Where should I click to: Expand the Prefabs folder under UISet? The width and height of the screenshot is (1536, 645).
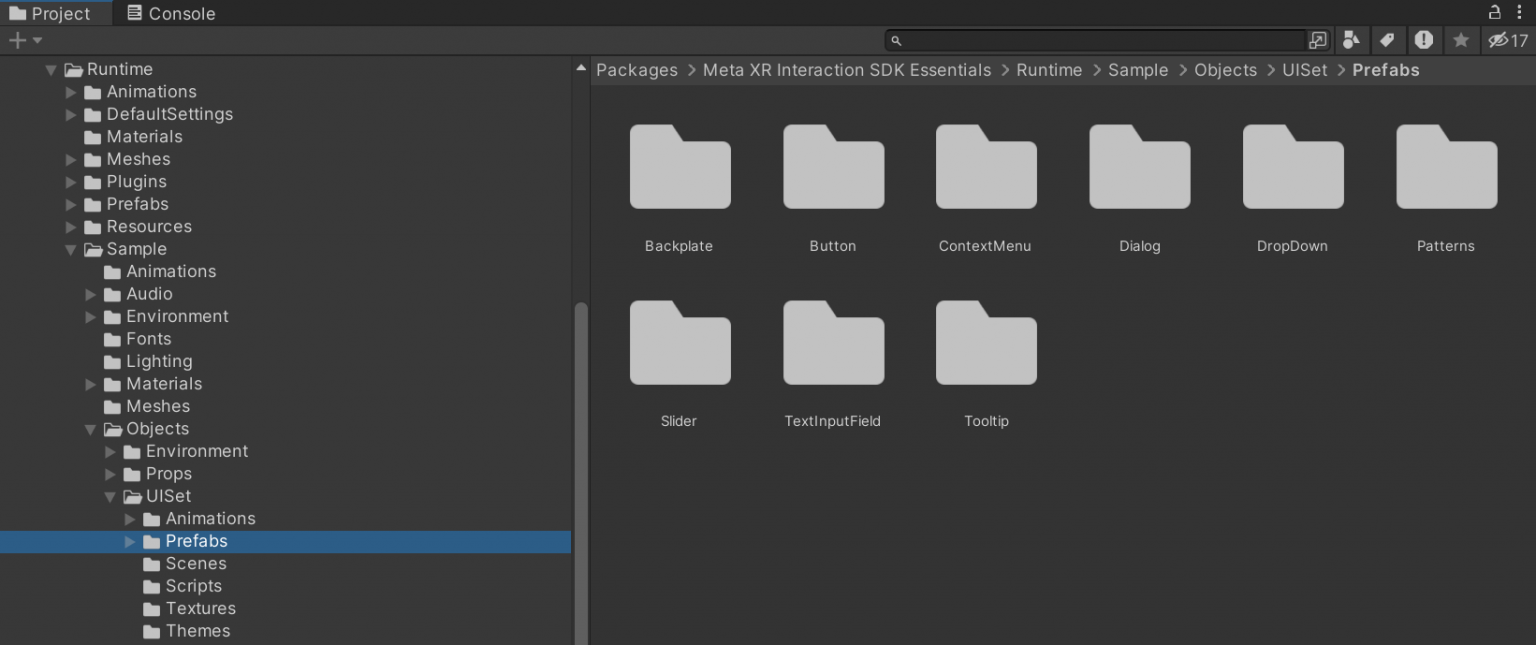(x=130, y=542)
